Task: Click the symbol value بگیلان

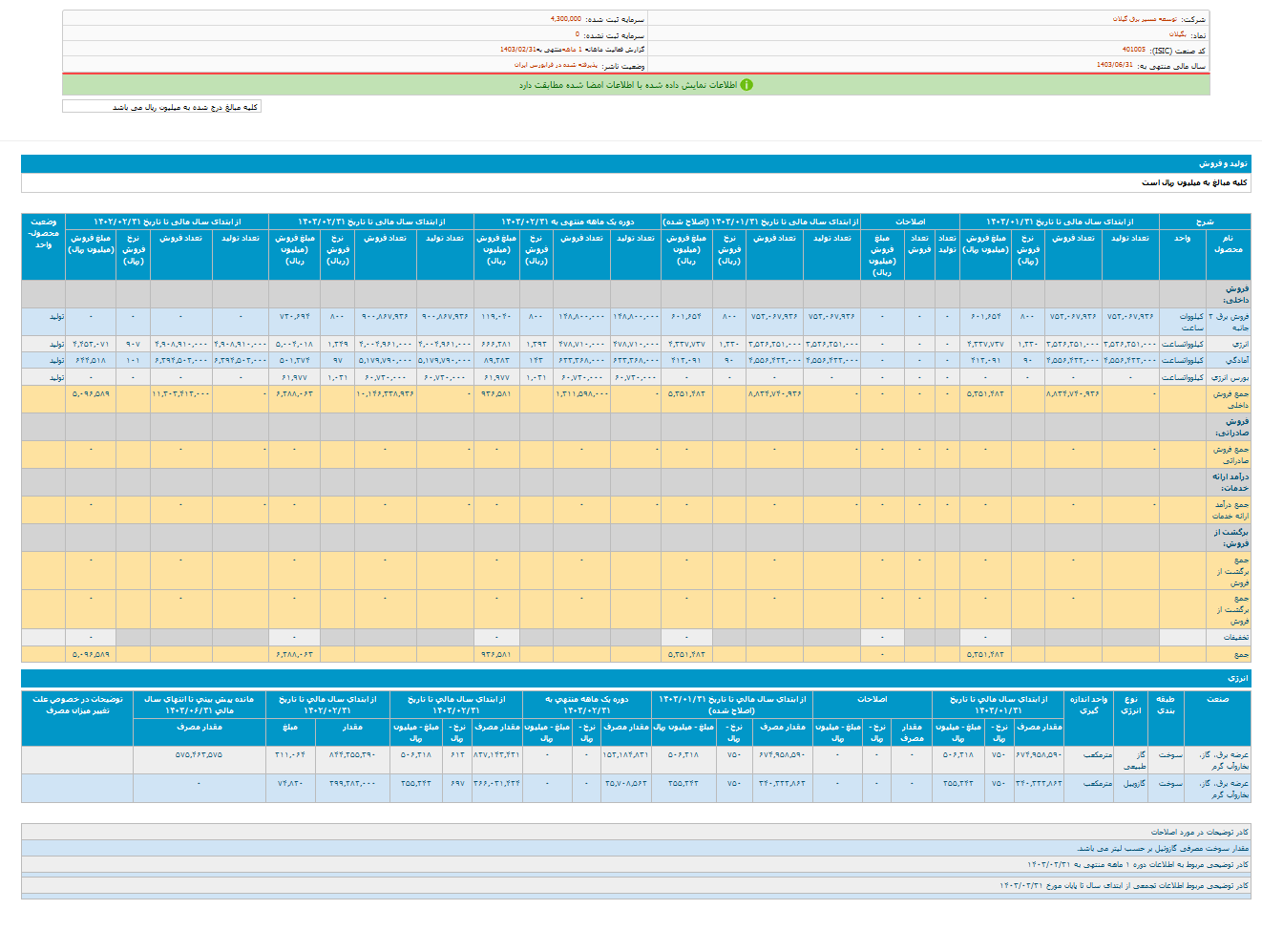Action: pyautogui.click(x=1177, y=34)
